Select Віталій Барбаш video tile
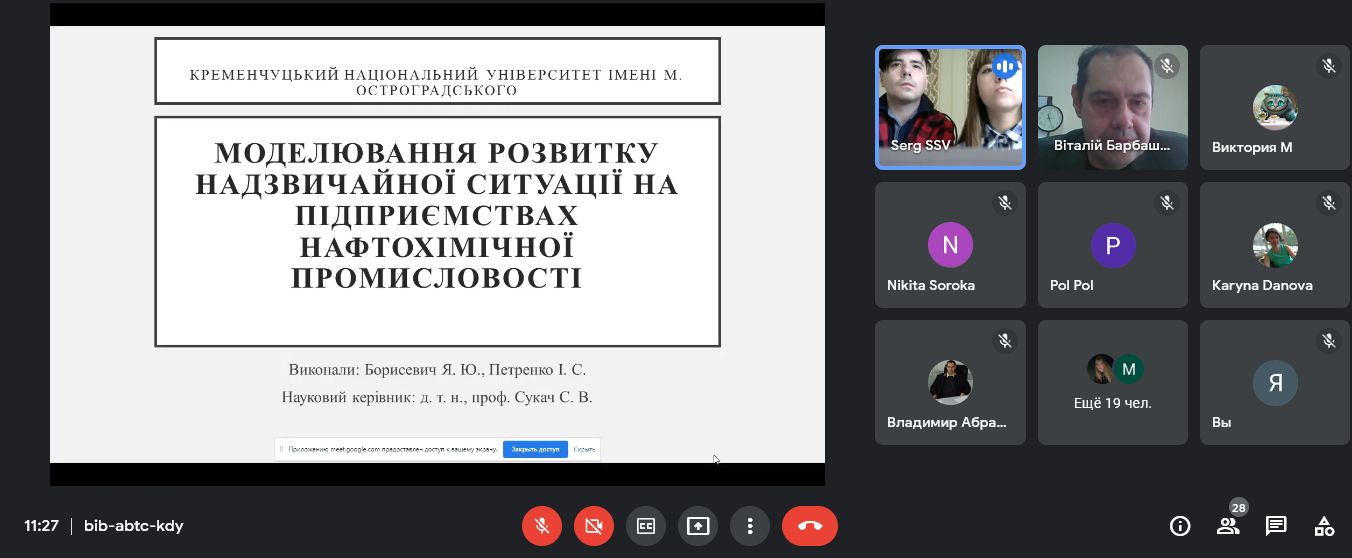1352x558 pixels. [1113, 107]
